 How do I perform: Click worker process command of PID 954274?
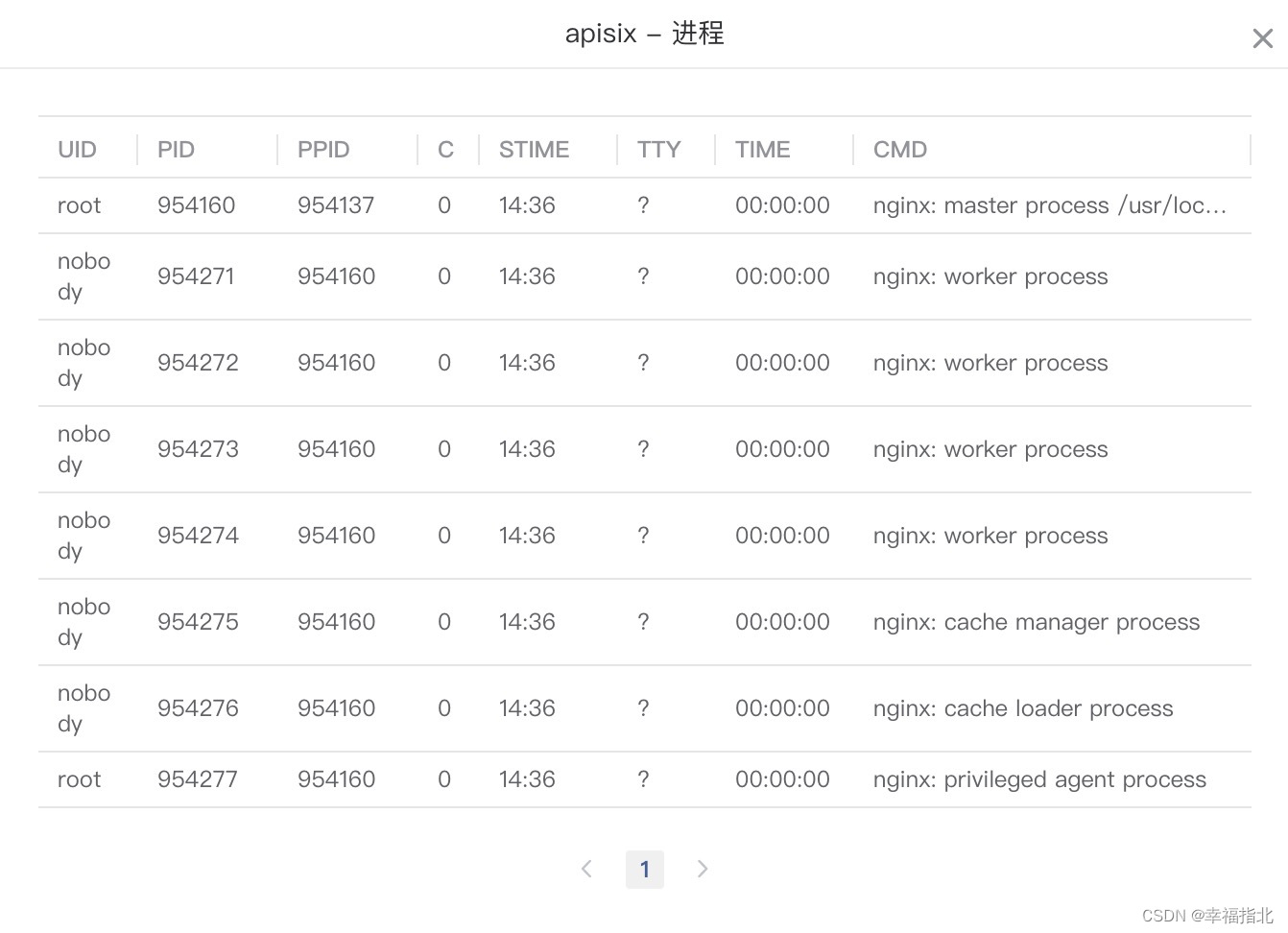(x=990, y=536)
